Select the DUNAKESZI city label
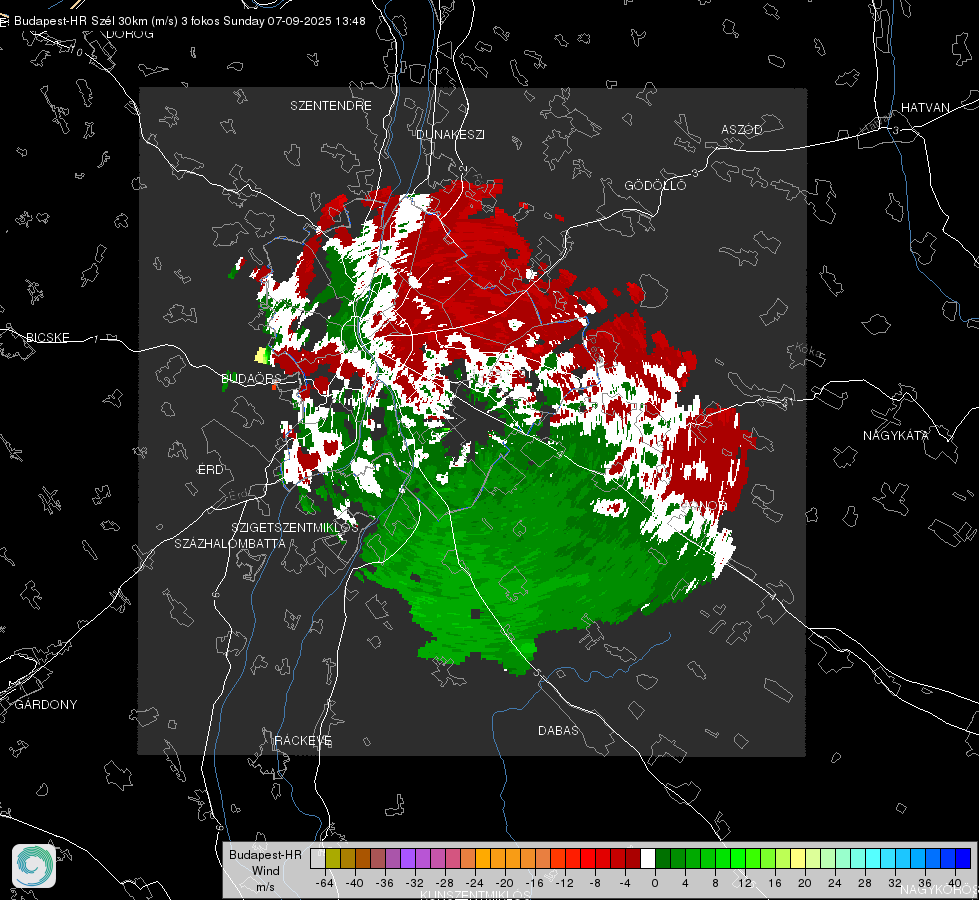 point(450,134)
